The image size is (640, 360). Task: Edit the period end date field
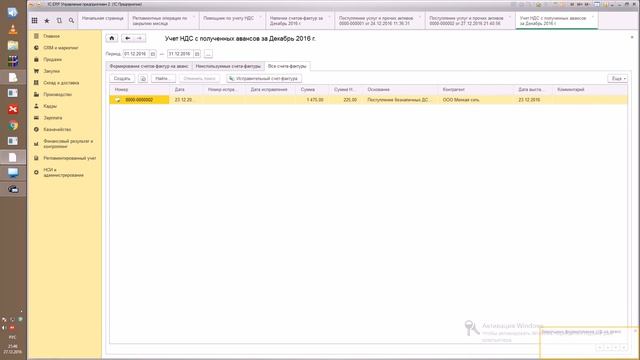(x=180, y=54)
